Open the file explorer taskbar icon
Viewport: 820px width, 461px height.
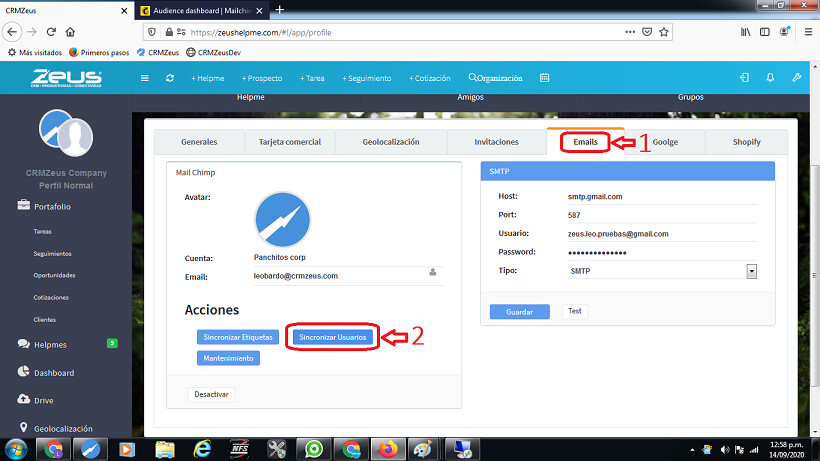(165, 449)
